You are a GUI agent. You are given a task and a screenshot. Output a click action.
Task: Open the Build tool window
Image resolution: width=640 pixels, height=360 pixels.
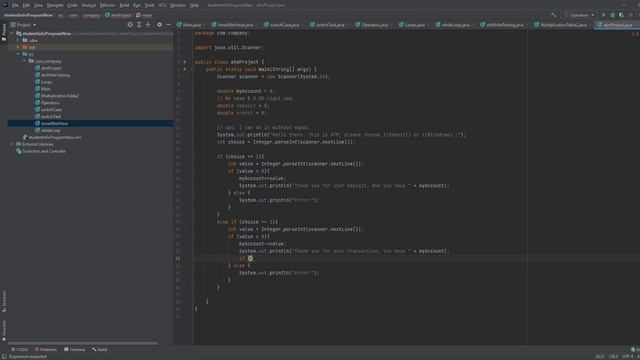(x=100, y=350)
